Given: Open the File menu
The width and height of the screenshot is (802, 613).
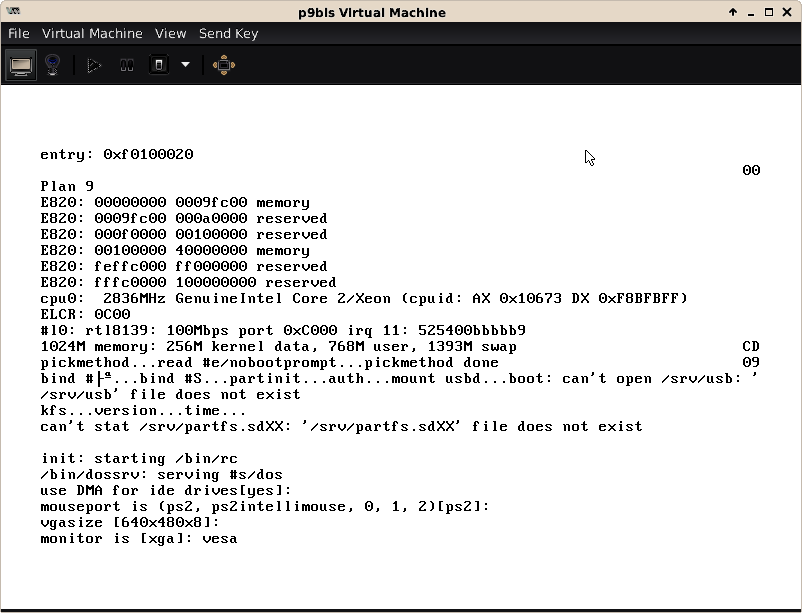Looking at the screenshot, I should (18, 33).
